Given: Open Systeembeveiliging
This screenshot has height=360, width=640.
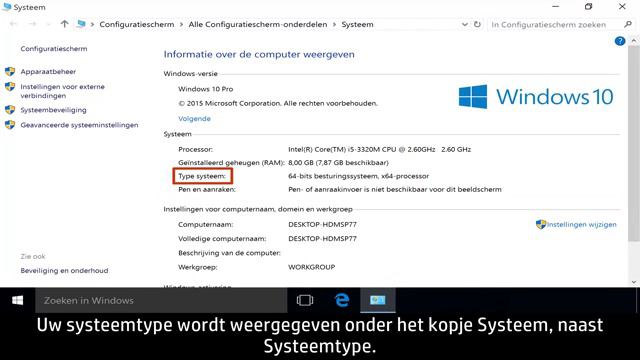Looking at the screenshot, I should pyautogui.click(x=53, y=110).
